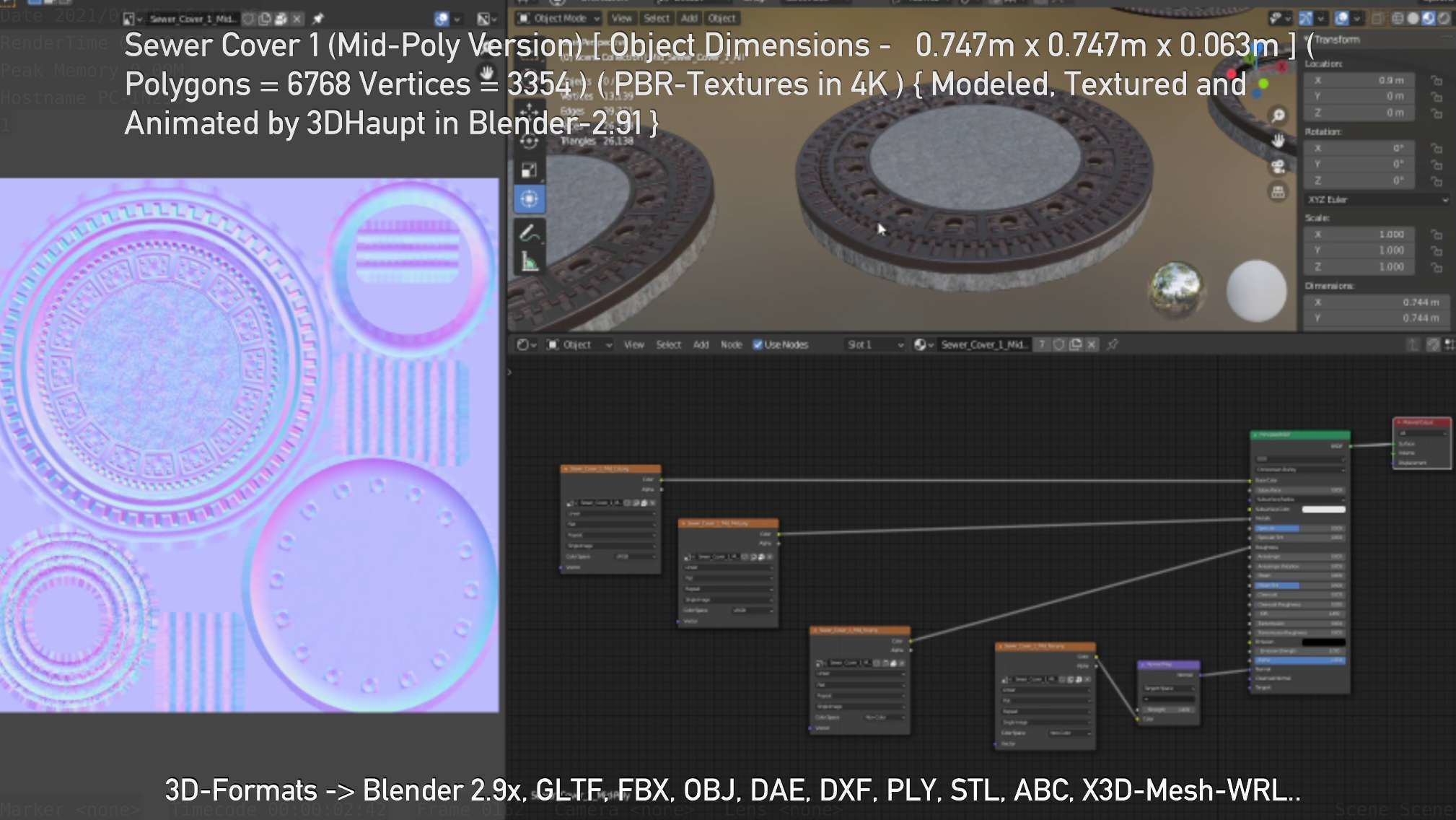Toggle fake user shield in image editor
The height and width of the screenshot is (820, 1456).
(249, 19)
